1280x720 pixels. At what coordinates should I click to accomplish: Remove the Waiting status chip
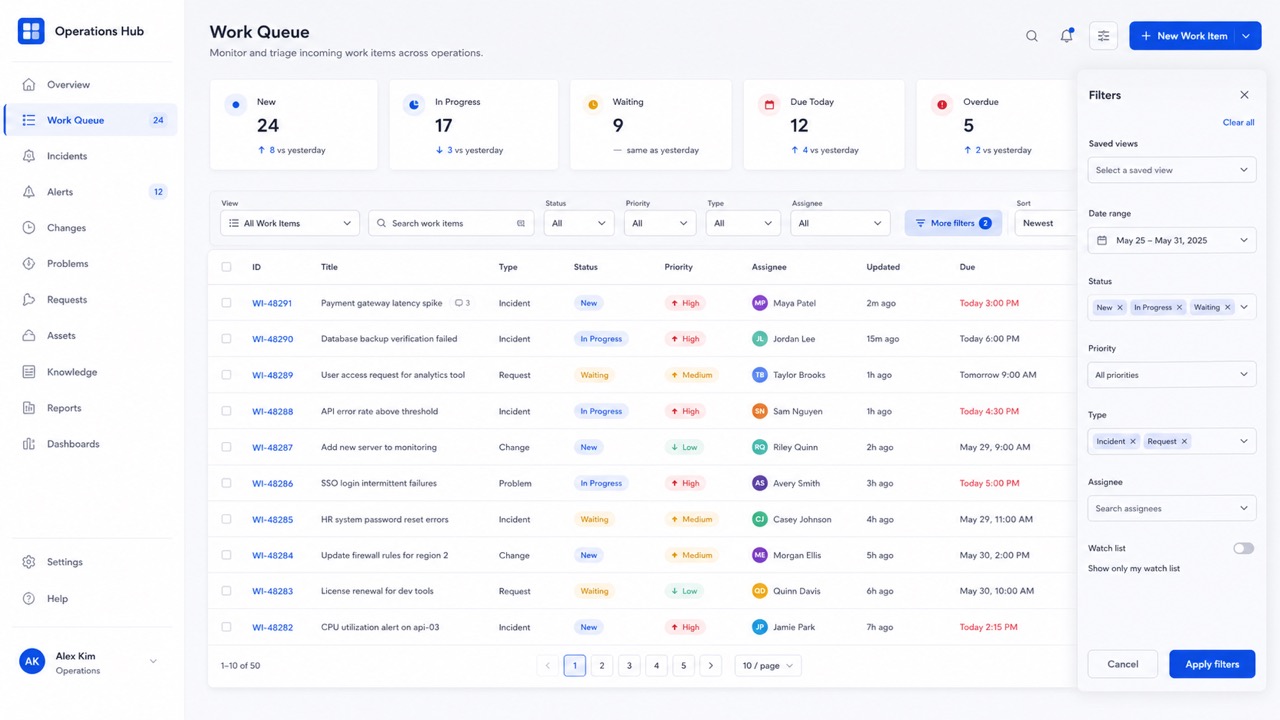click(1228, 308)
